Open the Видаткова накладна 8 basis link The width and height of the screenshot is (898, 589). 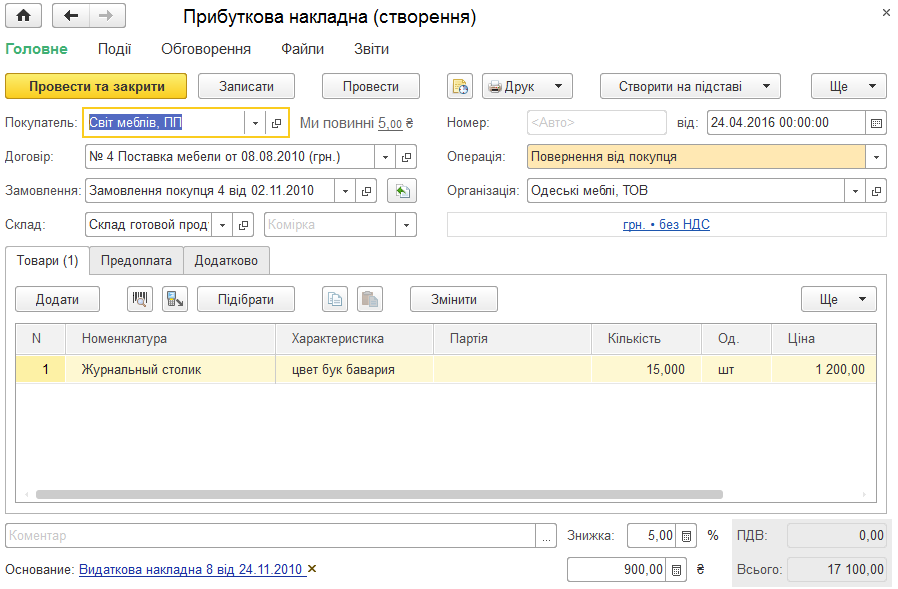[x=190, y=570]
